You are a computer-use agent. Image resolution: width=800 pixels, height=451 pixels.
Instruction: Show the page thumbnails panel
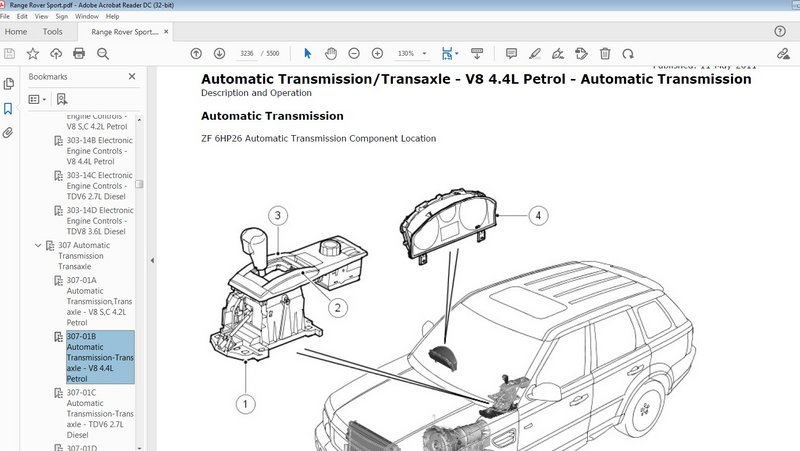pyautogui.click(x=9, y=84)
